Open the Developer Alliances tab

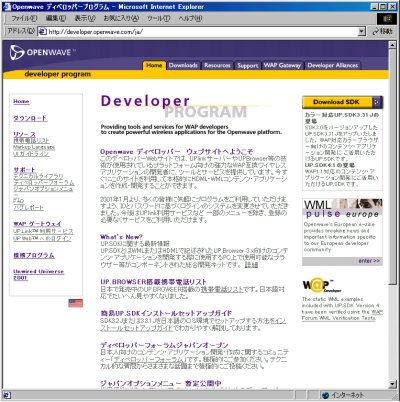pyautogui.click(x=333, y=65)
